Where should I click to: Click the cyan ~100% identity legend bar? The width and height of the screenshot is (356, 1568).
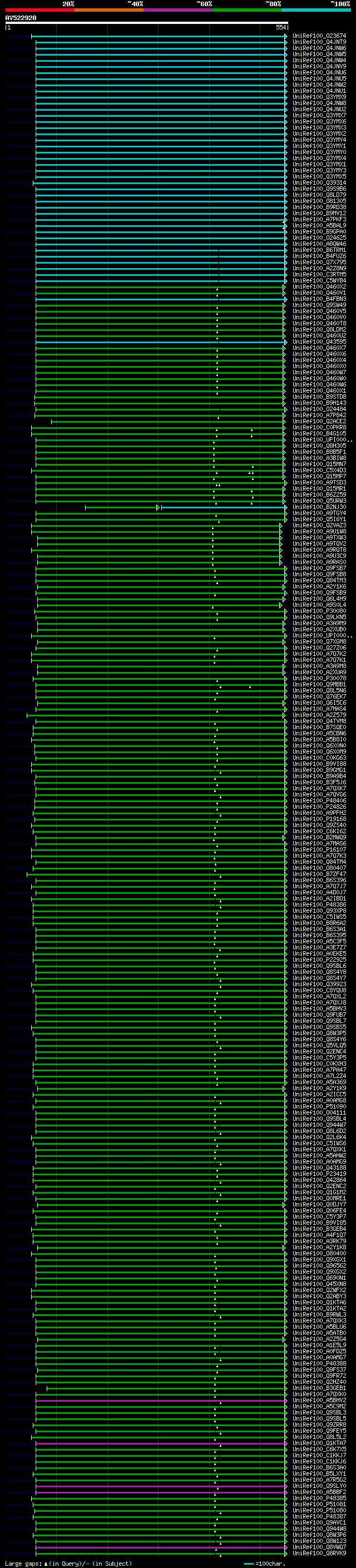pos(316,11)
